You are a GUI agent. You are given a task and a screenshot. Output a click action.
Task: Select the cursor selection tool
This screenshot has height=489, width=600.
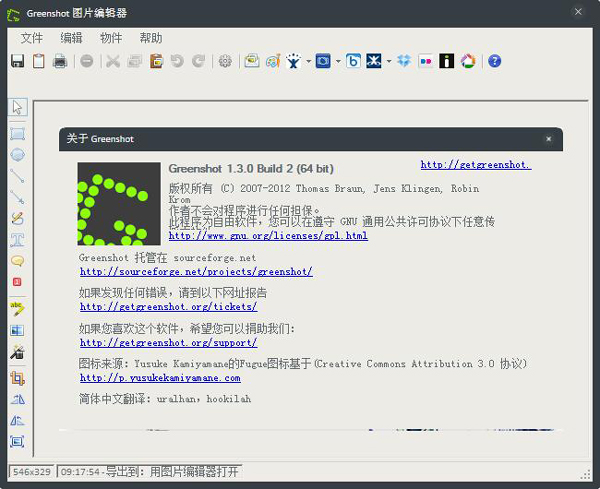pos(18,107)
